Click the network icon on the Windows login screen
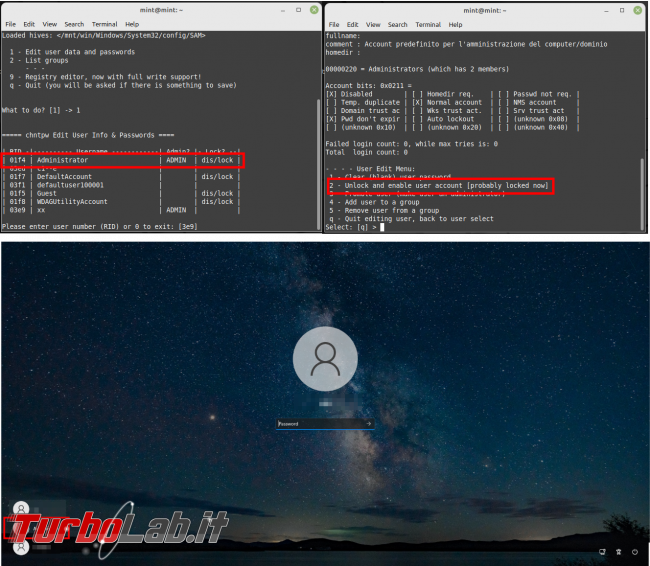This screenshot has height=566, width=650. [x=602, y=552]
